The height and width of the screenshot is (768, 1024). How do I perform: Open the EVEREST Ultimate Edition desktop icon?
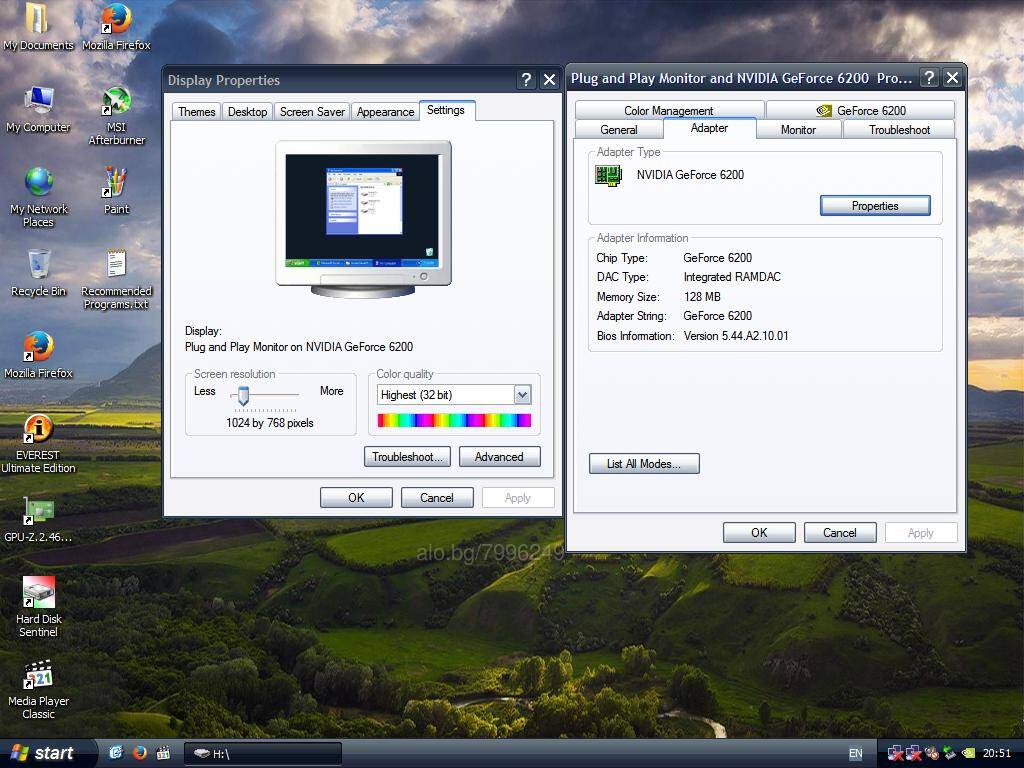(x=38, y=430)
